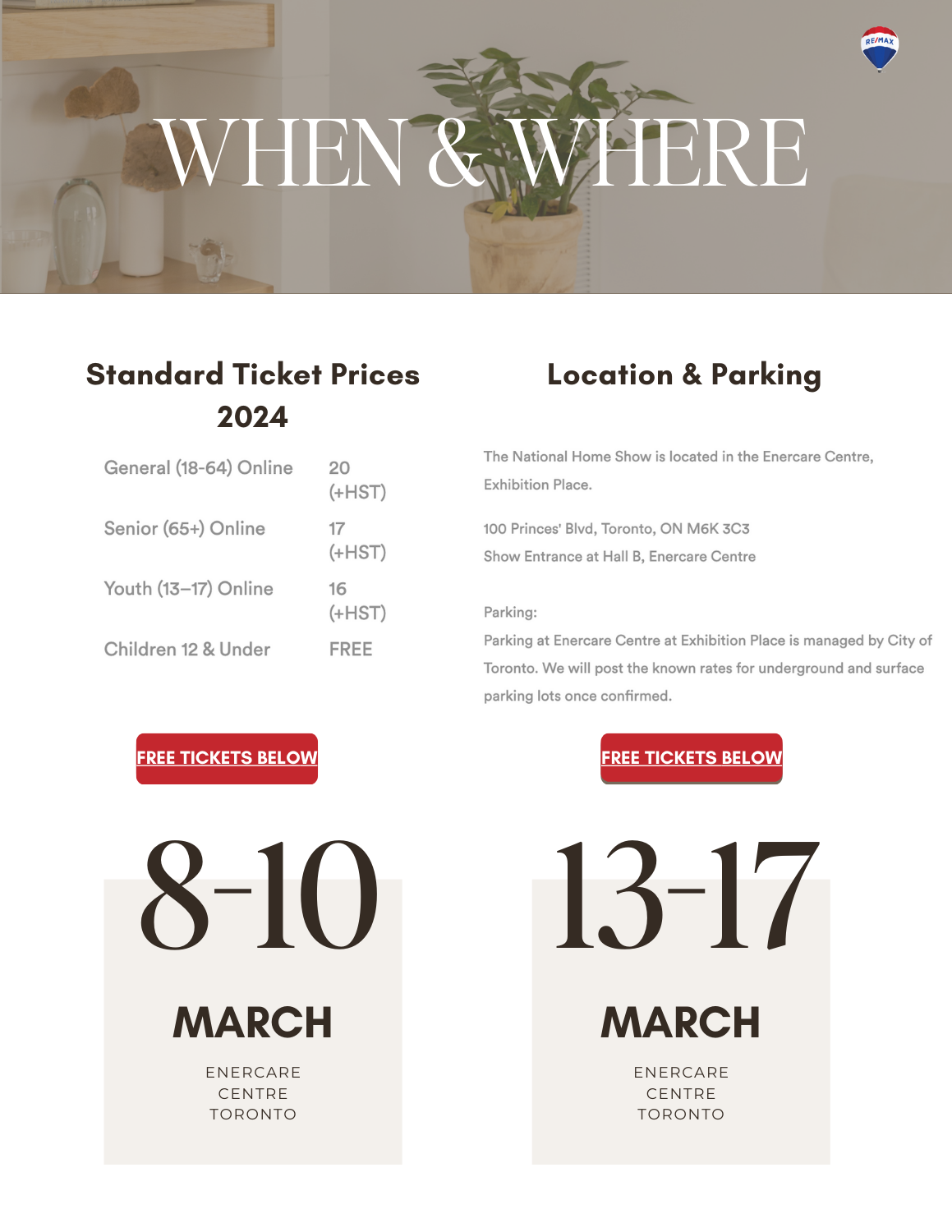Click the Parking: label
The height and width of the screenshot is (1232, 952).
pyautogui.click(x=510, y=612)
